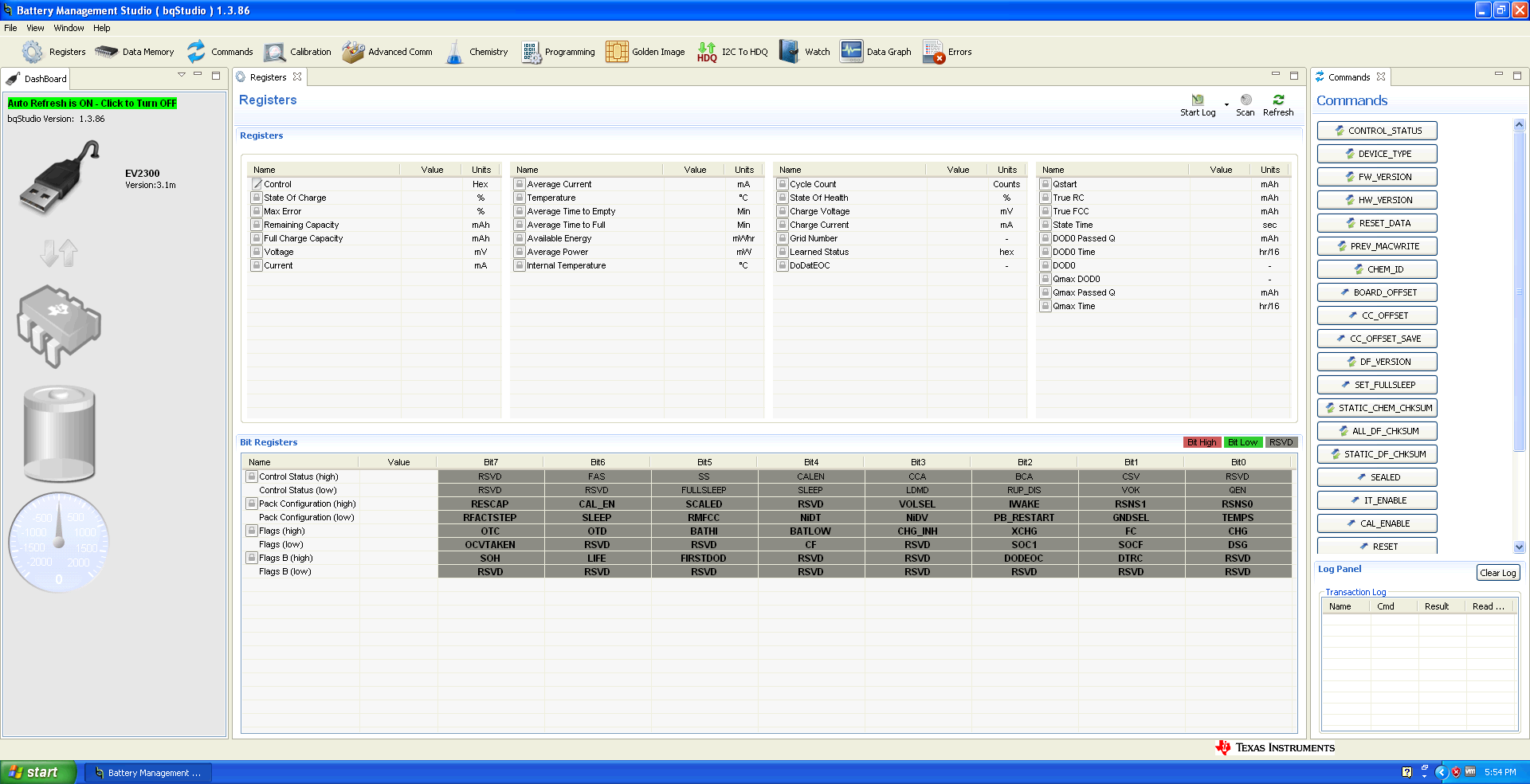Open the Window menu
The width and height of the screenshot is (1530, 784).
tap(69, 28)
